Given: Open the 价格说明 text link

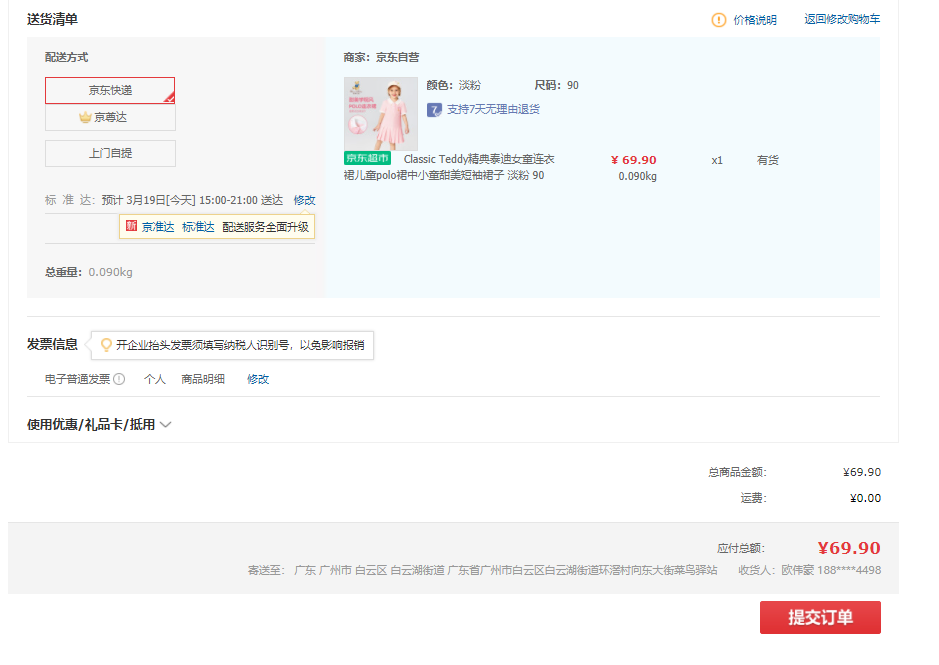Looking at the screenshot, I should click(x=754, y=20).
